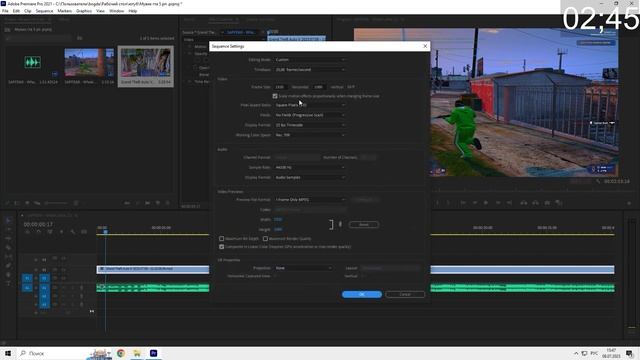This screenshot has height=360, width=640.
Task: Open the Editing Mode dropdown
Action: tap(310, 60)
